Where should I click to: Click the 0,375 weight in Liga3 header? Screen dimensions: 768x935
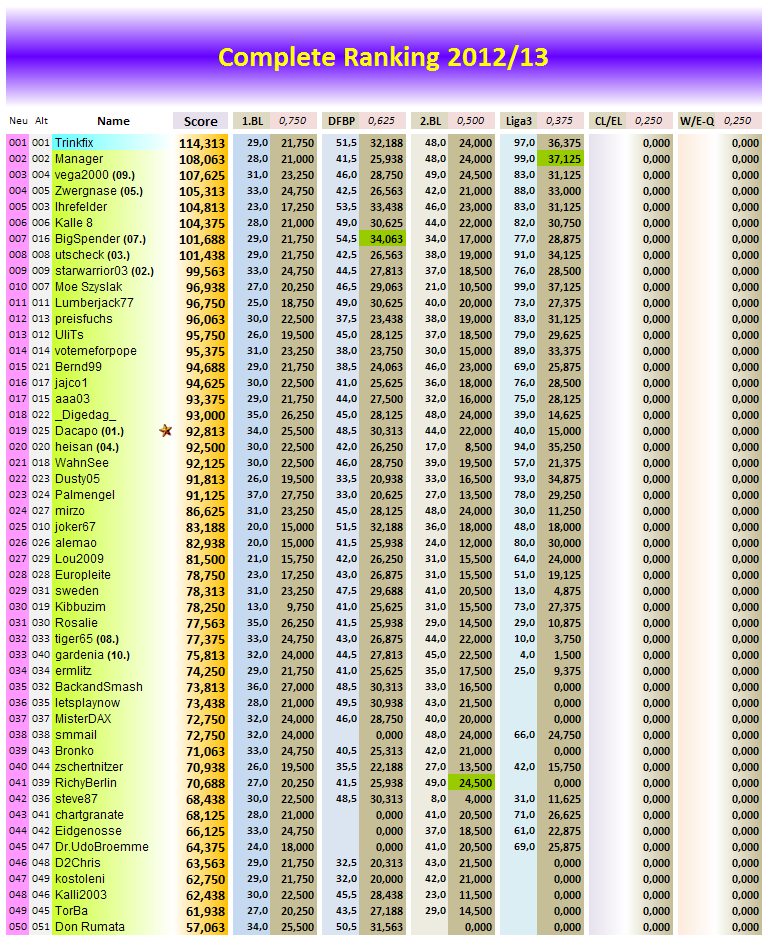(559, 121)
